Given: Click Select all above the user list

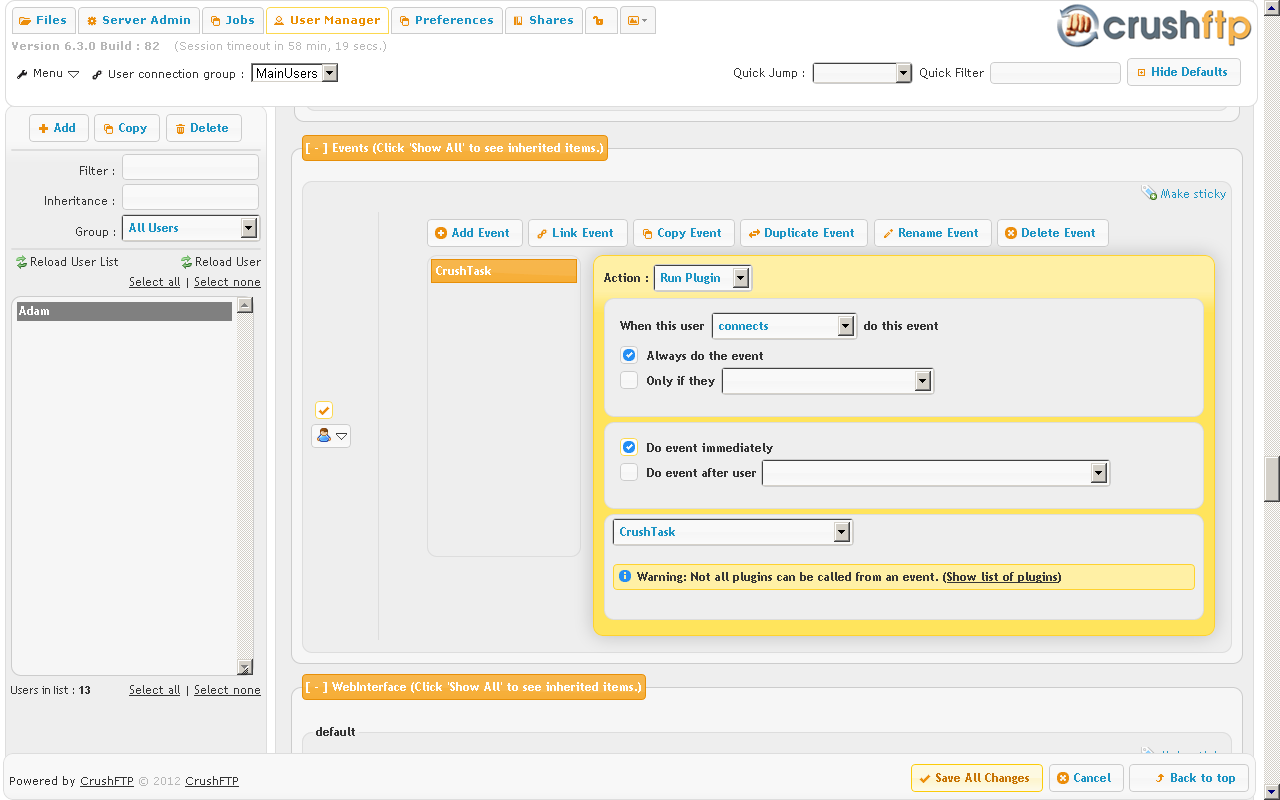Looking at the screenshot, I should [155, 282].
